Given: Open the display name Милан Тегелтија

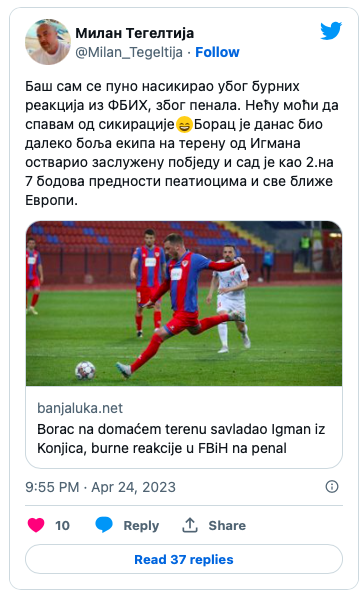Looking at the screenshot, I should pyautogui.click(x=135, y=33).
